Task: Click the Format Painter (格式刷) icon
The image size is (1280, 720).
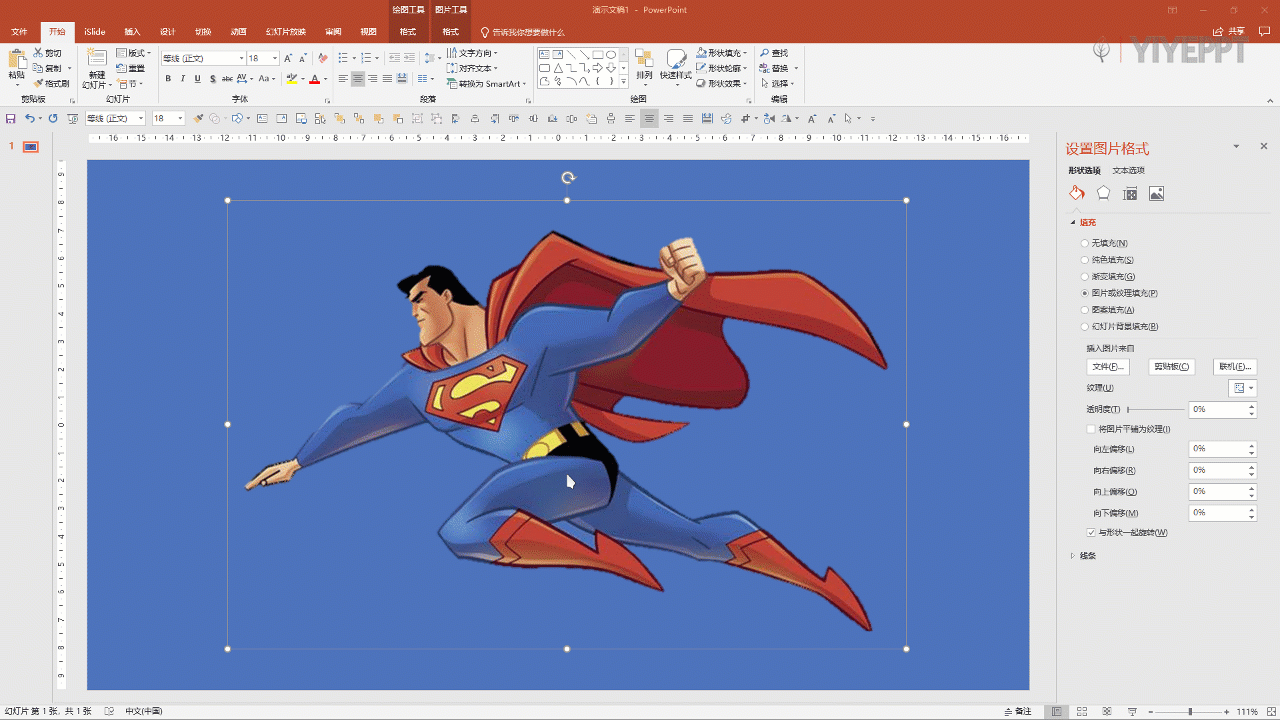Action: [x=39, y=84]
